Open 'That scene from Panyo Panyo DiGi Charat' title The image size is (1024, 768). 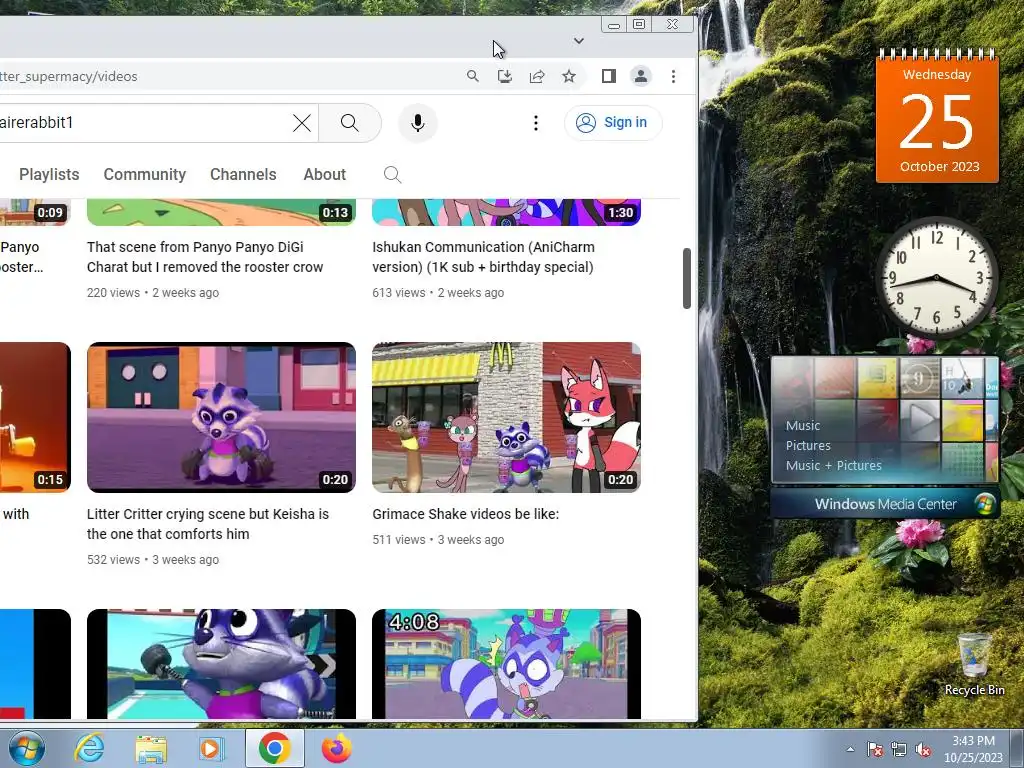pyautogui.click(x=205, y=257)
